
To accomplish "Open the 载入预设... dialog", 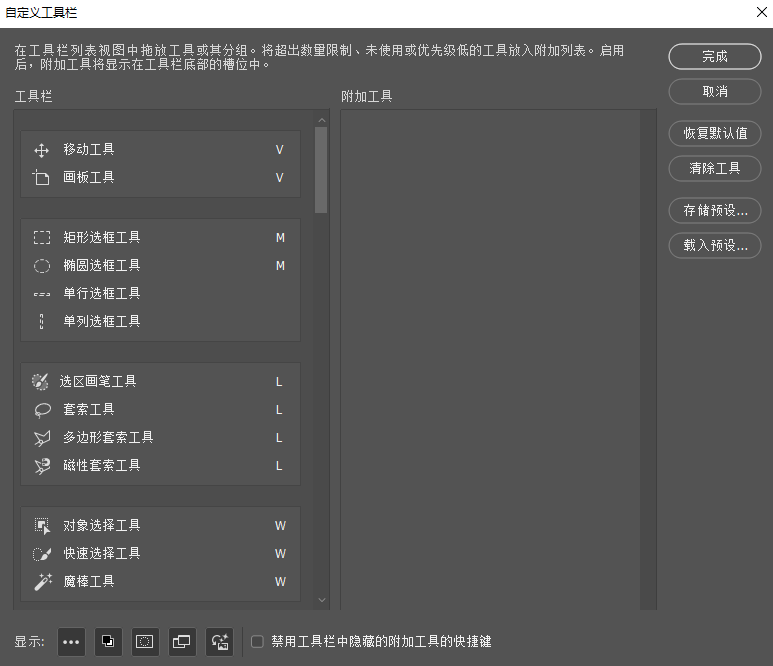I will (714, 245).
